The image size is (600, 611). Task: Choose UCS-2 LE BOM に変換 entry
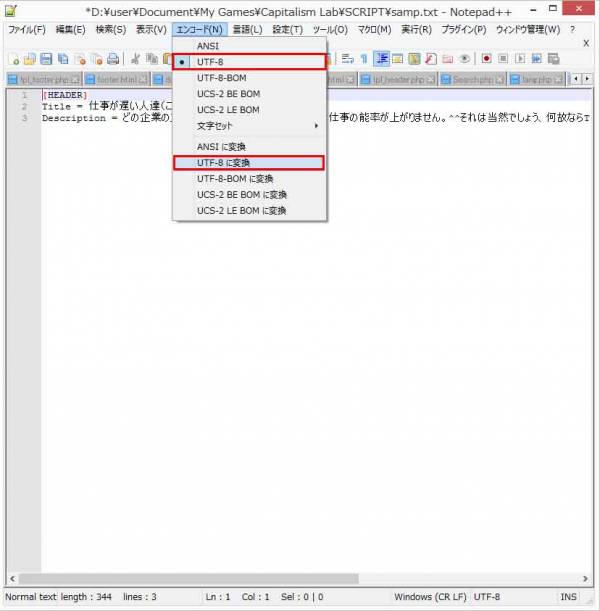click(x=249, y=211)
